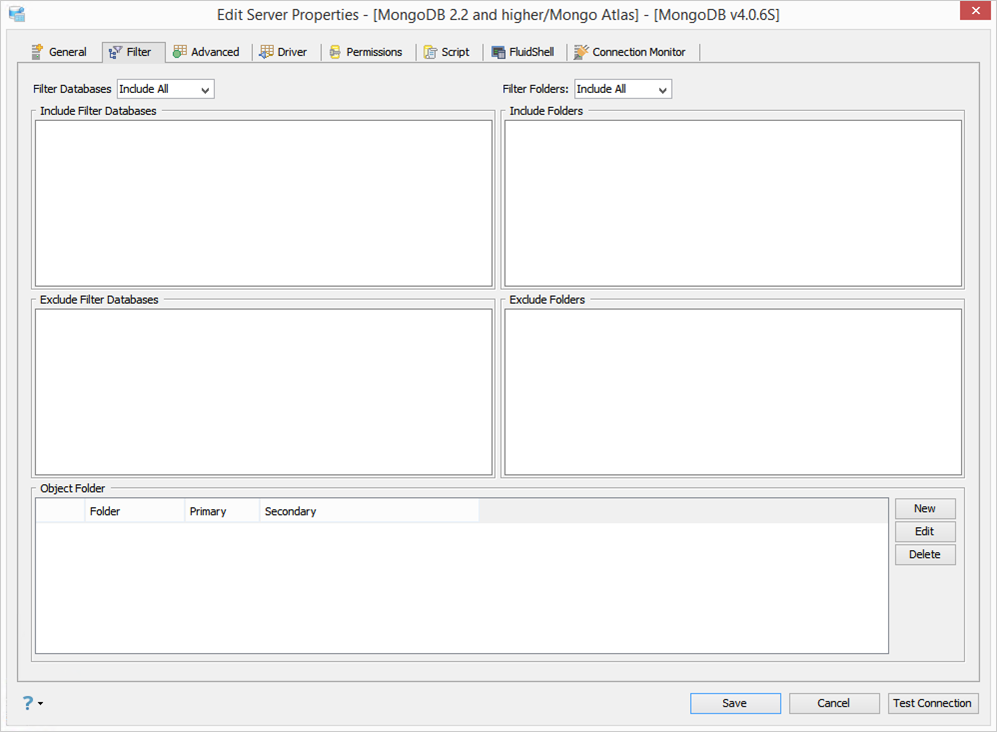Viewport: 997px width, 732px height.
Task: Click the Driver tab icon
Action: [x=266, y=52]
